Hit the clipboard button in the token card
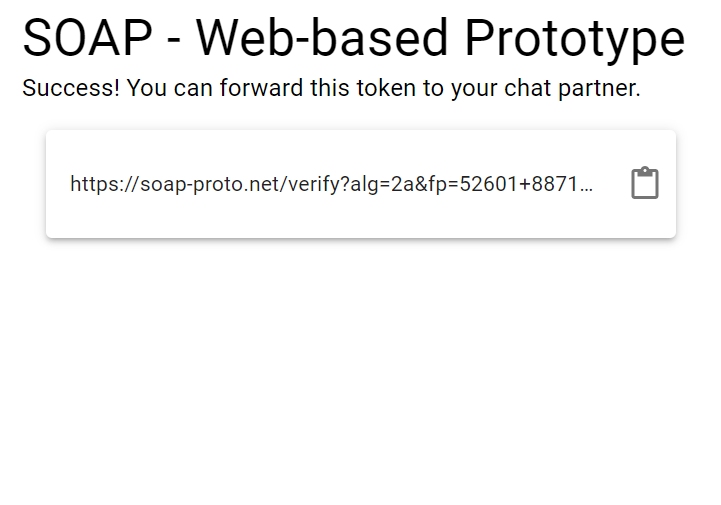Image resolution: width=721 pixels, height=505 pixels. (645, 184)
